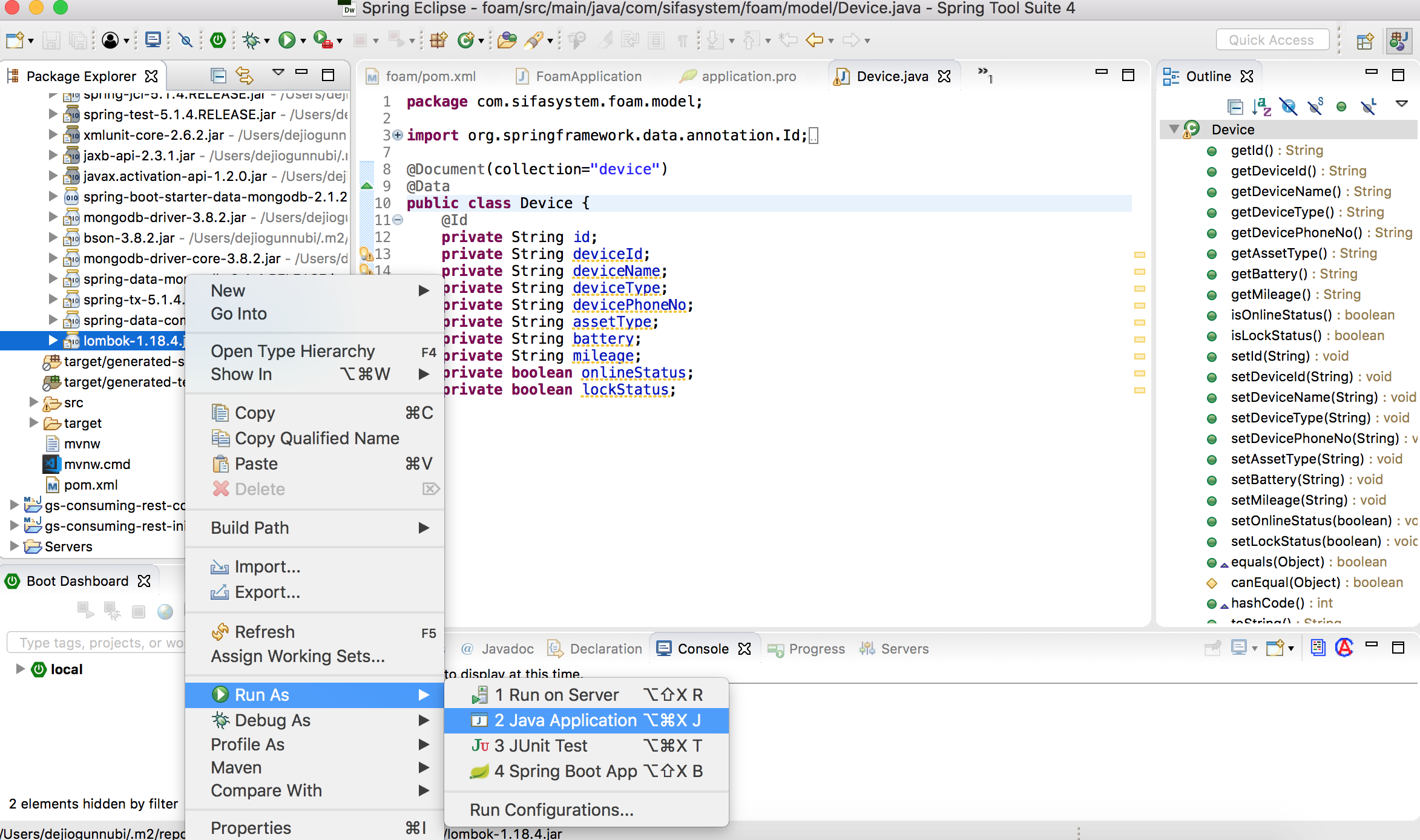
Task: Collapse All in Package Explorer
Action: [219, 76]
